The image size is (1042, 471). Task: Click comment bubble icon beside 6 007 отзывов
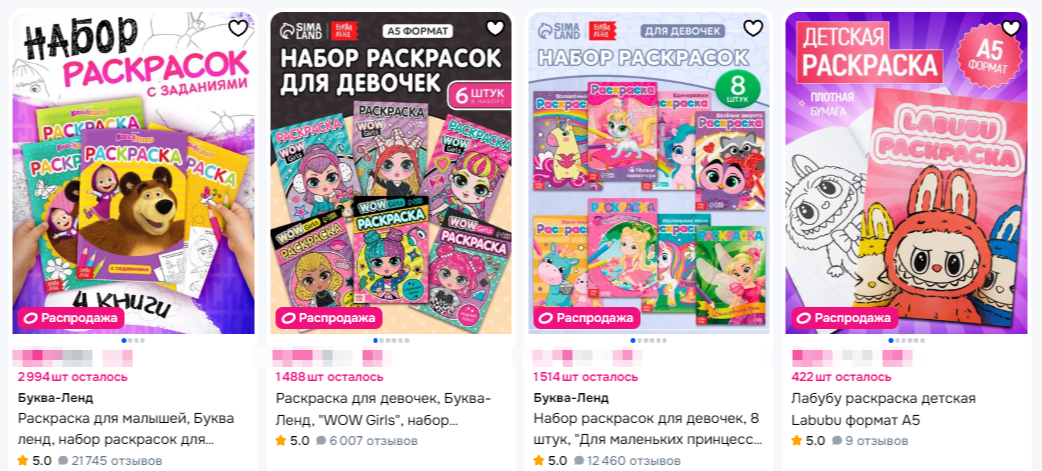click(320, 440)
